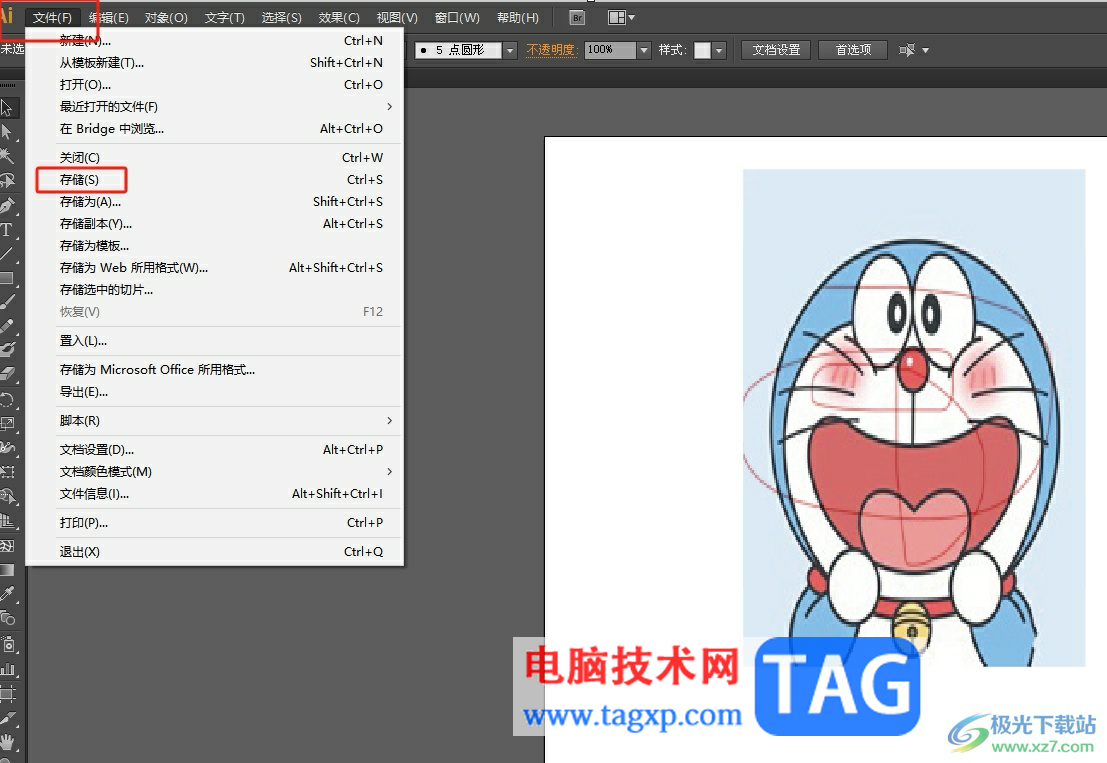Select the Gradient tool
The height and width of the screenshot is (763, 1107).
pyautogui.click(x=8, y=570)
